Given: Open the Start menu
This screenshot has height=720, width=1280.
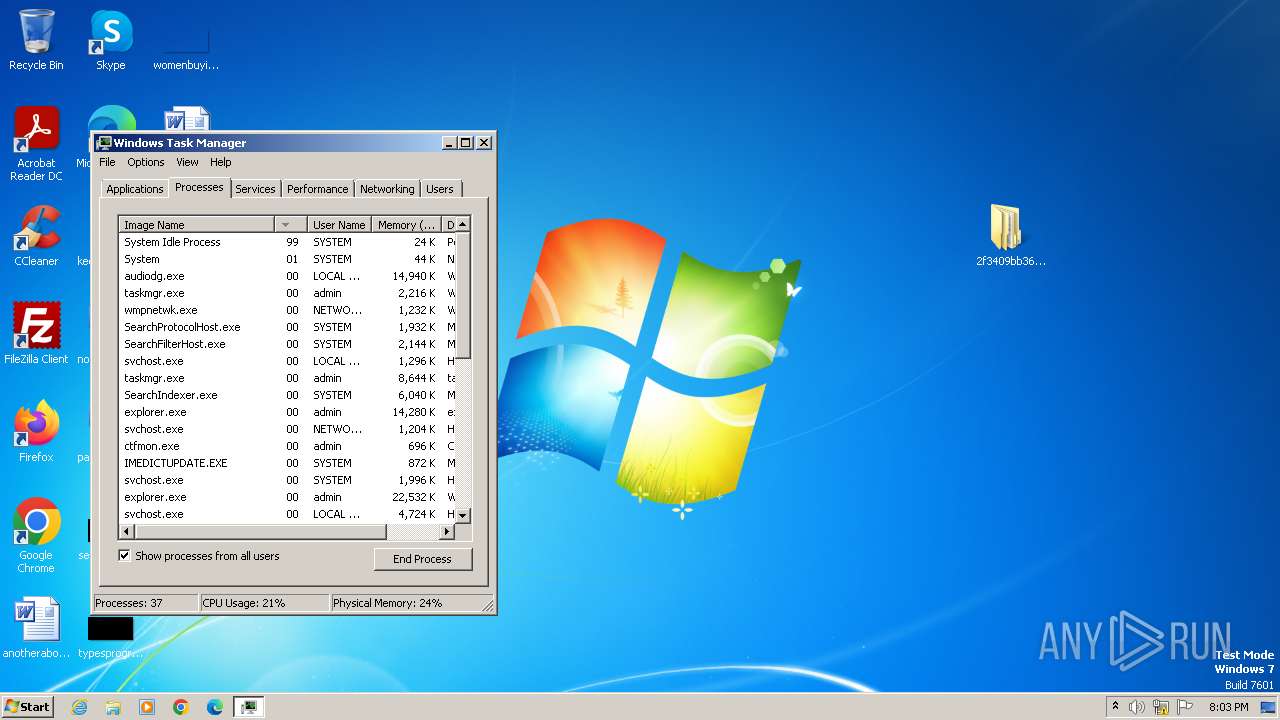Looking at the screenshot, I should 28,707.
